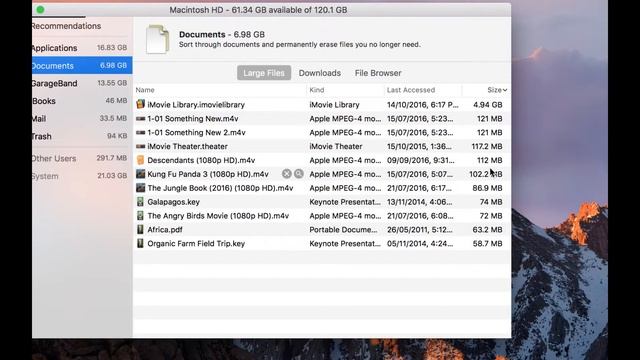Click The Jungle Book file thumbnail icon
The height and width of the screenshot is (360, 640).
pos(140,188)
